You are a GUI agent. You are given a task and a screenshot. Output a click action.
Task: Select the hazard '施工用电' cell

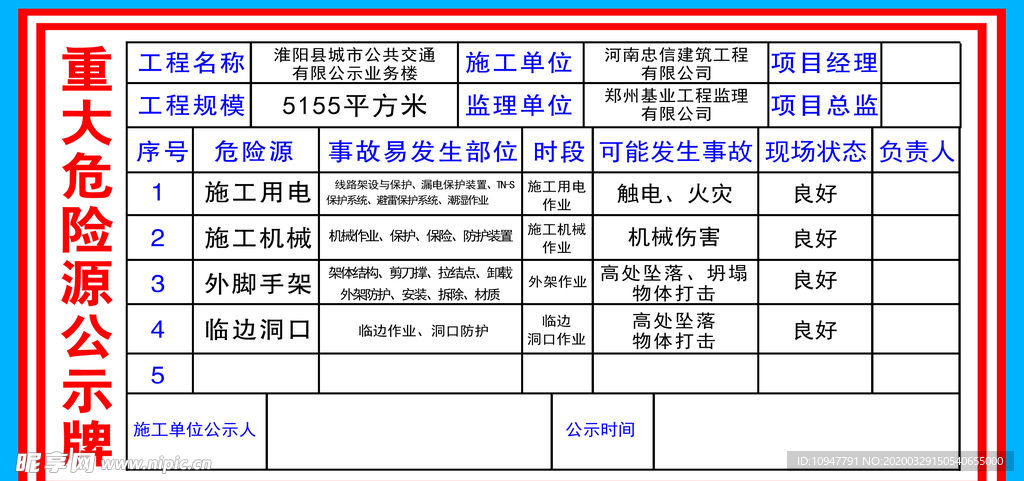point(258,194)
